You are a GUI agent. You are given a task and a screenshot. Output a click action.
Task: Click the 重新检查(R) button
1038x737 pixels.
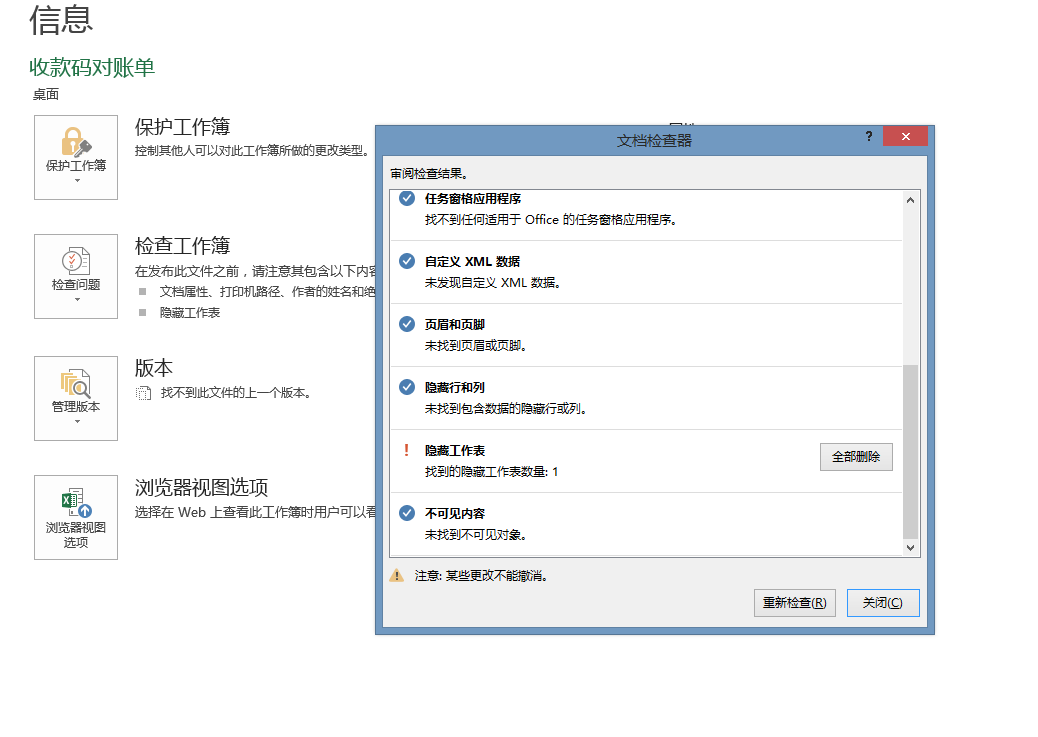pyautogui.click(x=794, y=603)
